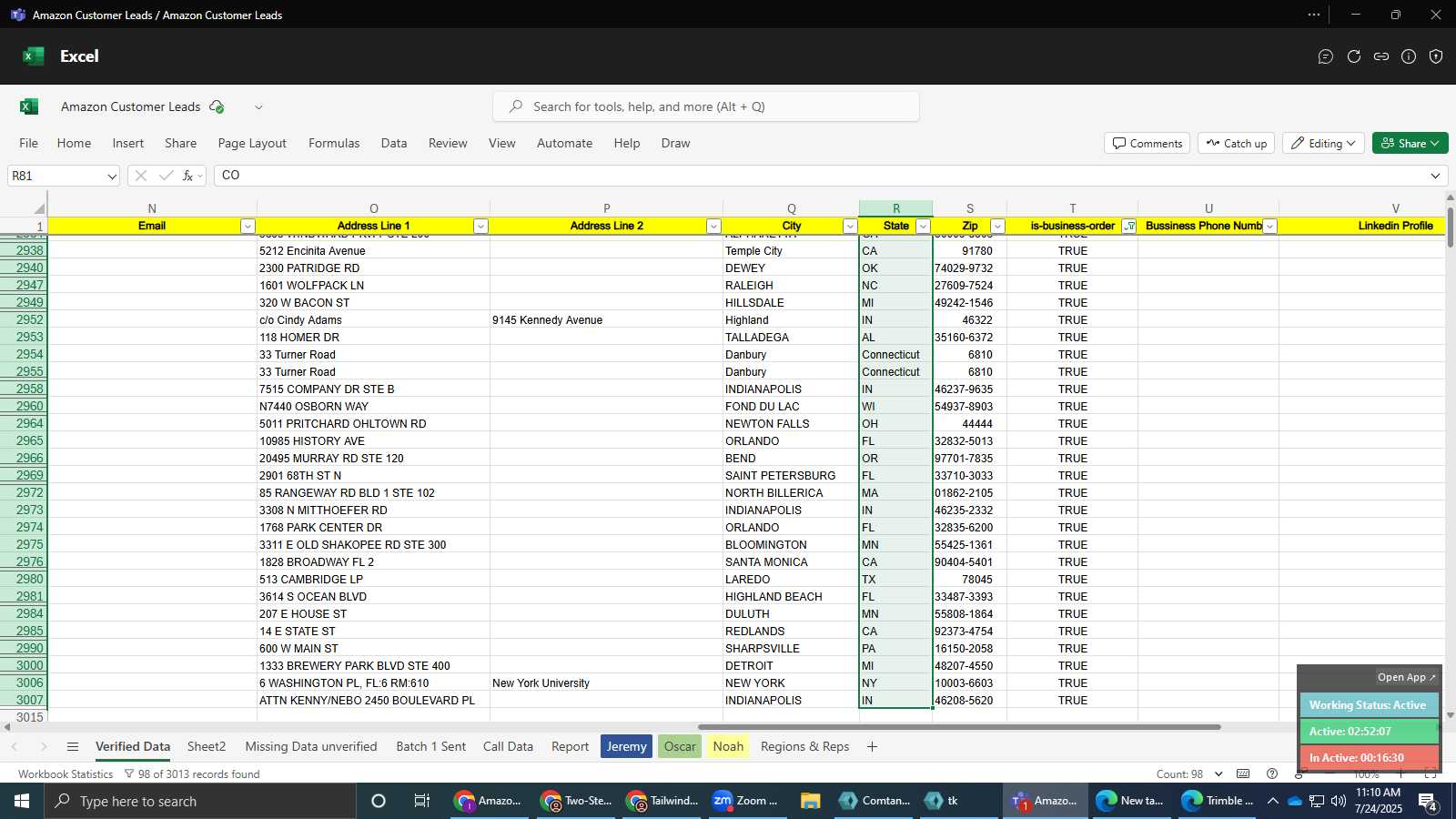Open the Bussiness Phone Number filter dropdown
Image resolution: width=1456 pixels, height=819 pixels.
(1270, 226)
